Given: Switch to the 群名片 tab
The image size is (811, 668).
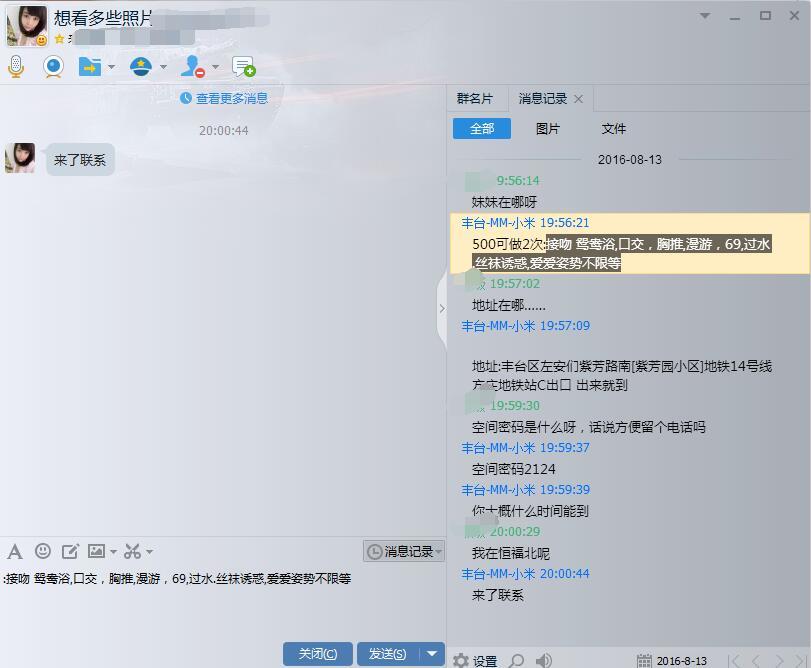Looking at the screenshot, I should (475, 98).
